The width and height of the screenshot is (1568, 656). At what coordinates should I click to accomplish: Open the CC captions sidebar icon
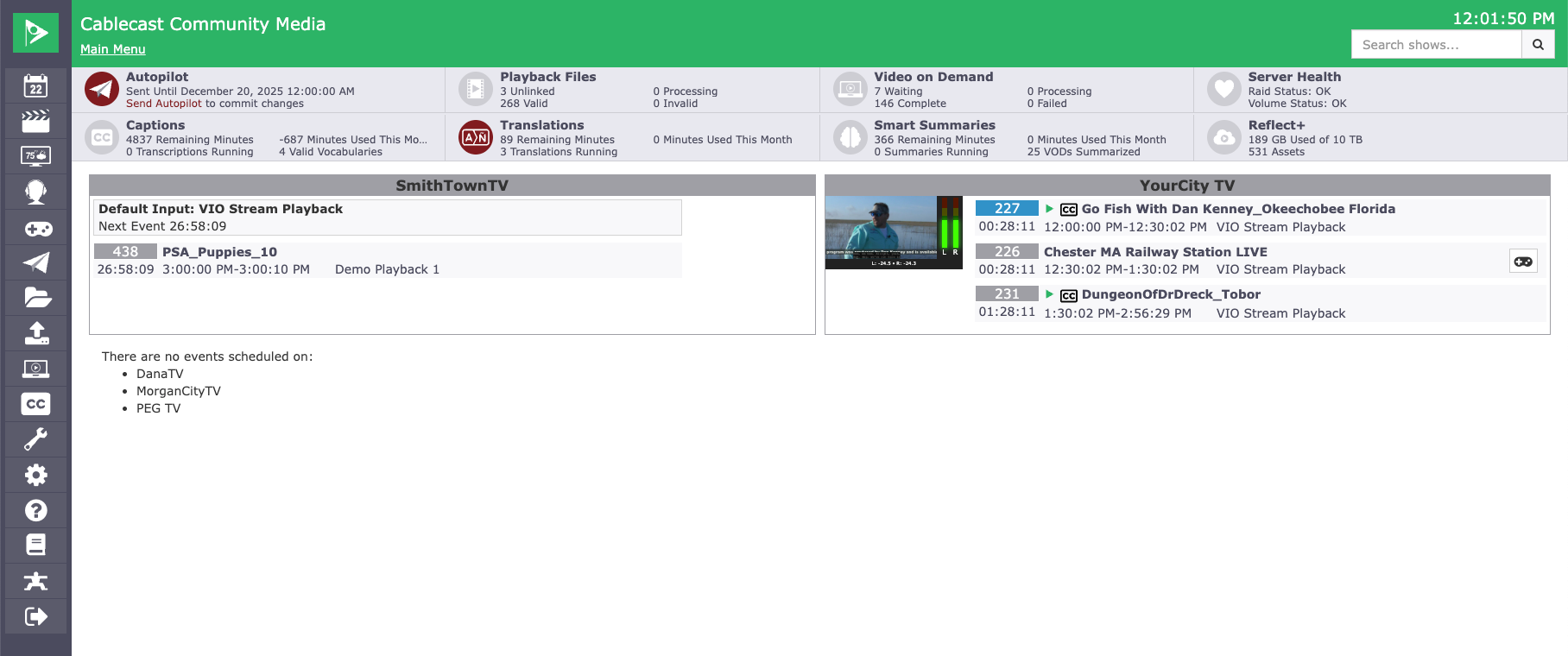point(35,404)
